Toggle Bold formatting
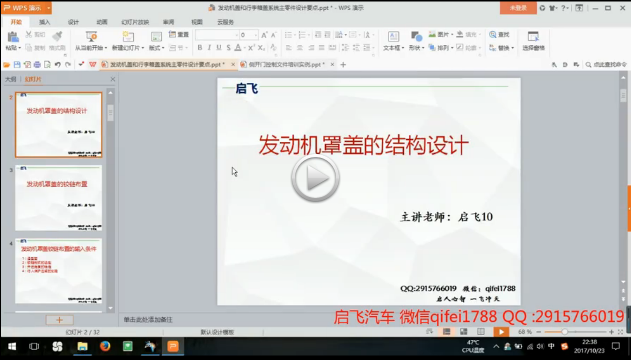This screenshot has height=360, width=631. [200, 47]
